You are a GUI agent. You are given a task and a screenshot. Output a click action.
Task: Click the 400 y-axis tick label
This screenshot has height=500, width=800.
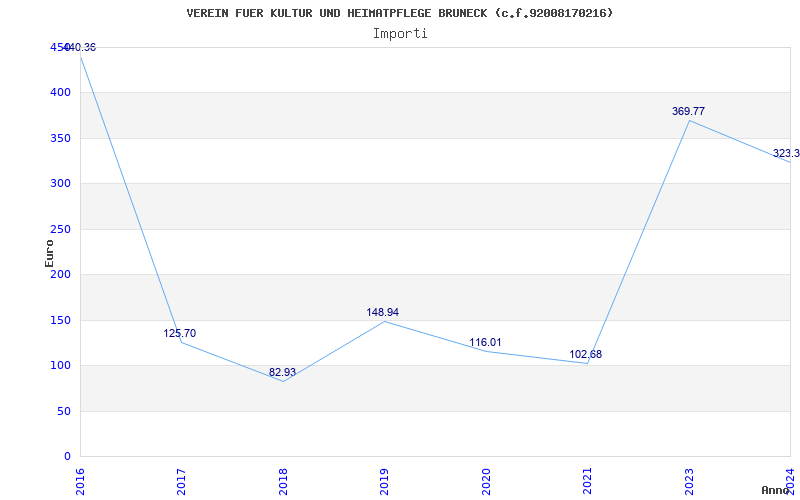click(60, 93)
